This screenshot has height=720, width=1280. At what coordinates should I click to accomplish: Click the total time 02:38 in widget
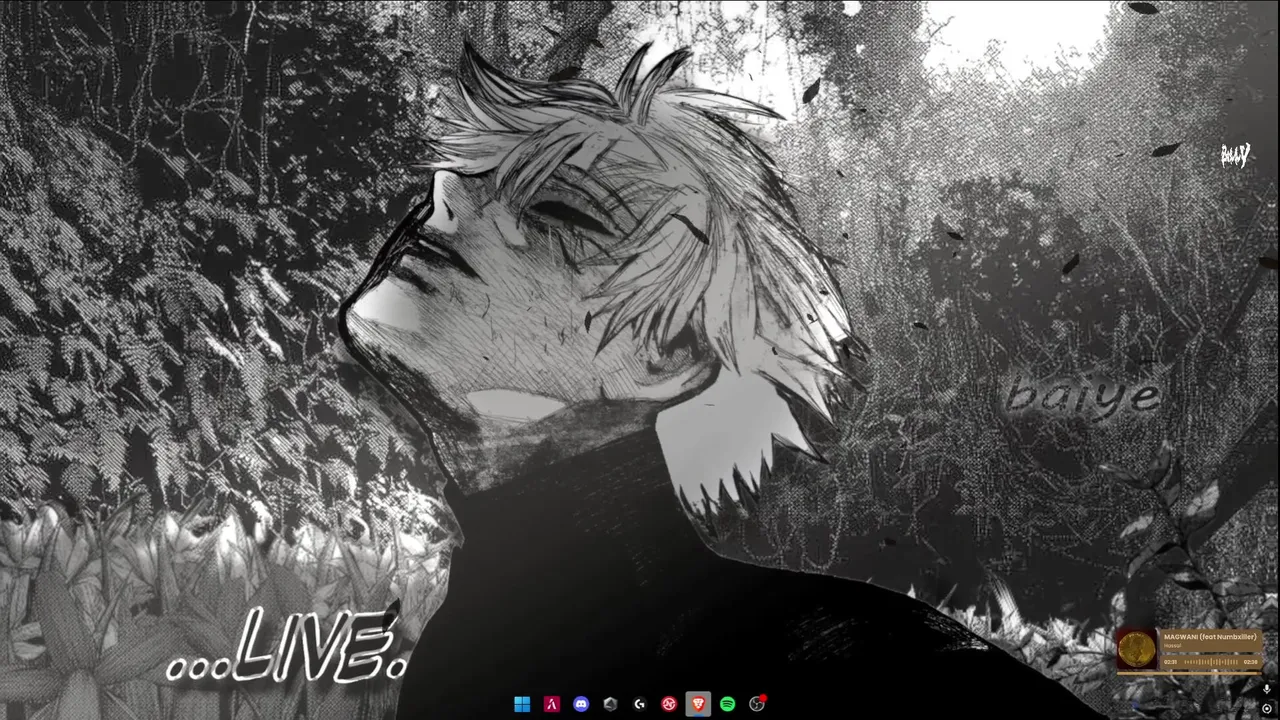(x=1250, y=662)
